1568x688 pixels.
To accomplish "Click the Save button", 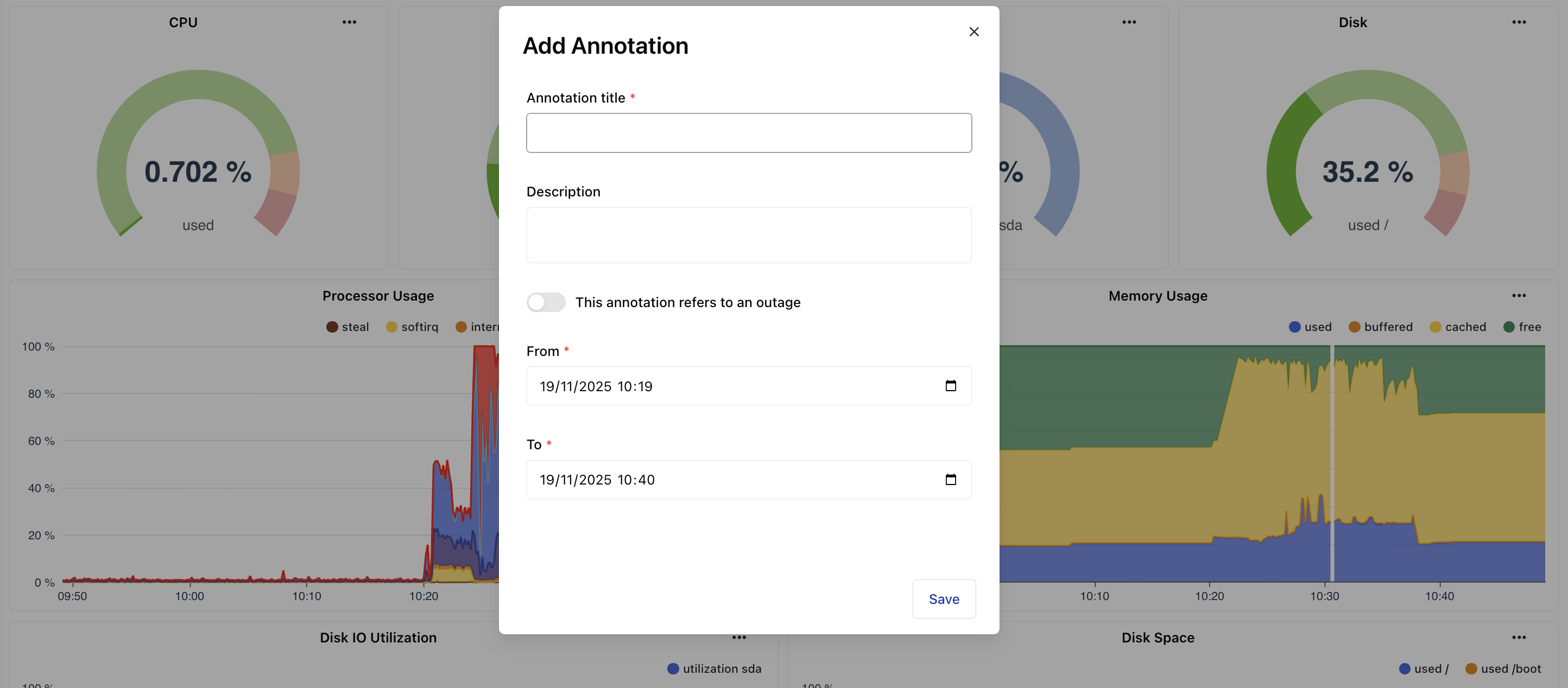I will click(x=944, y=598).
